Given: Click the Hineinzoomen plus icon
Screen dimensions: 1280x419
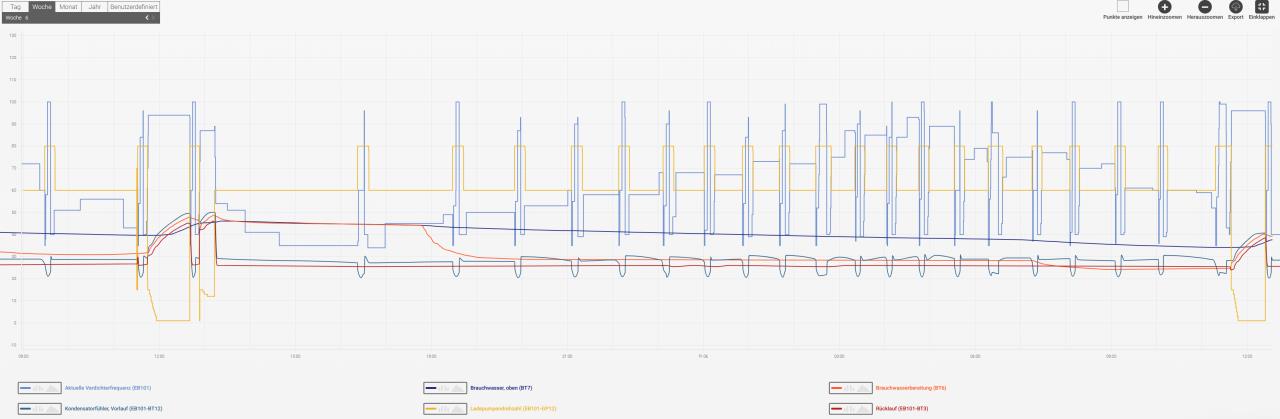Looking at the screenshot, I should pos(1163,7).
